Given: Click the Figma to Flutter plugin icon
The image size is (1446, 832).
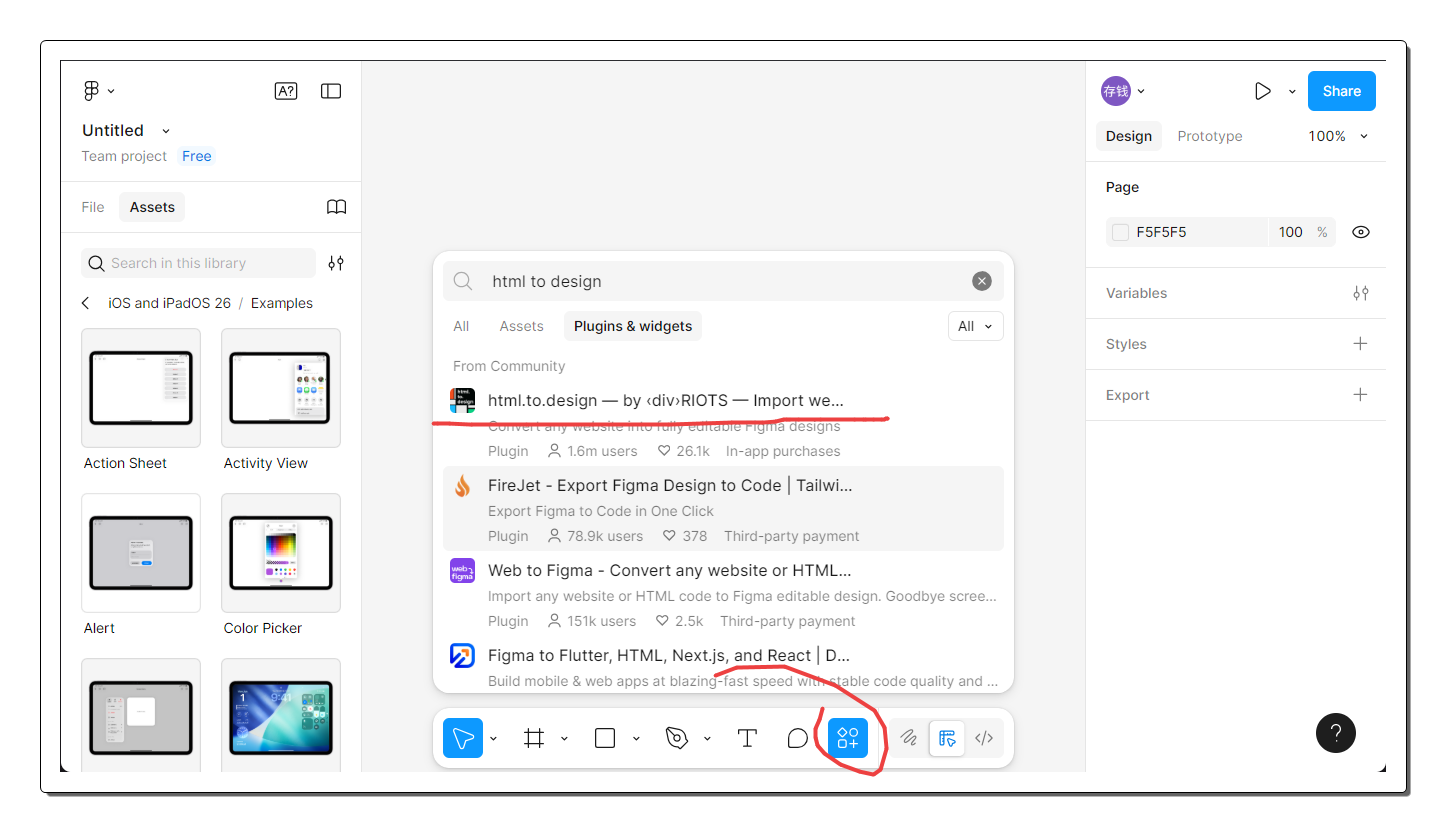Looking at the screenshot, I should point(462,656).
